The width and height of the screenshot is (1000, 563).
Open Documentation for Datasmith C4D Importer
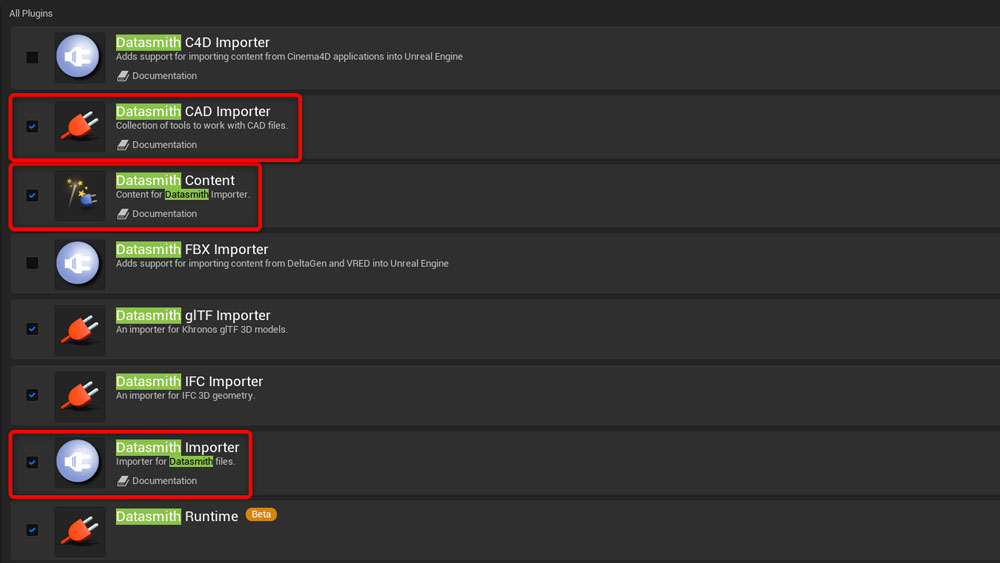coord(157,76)
